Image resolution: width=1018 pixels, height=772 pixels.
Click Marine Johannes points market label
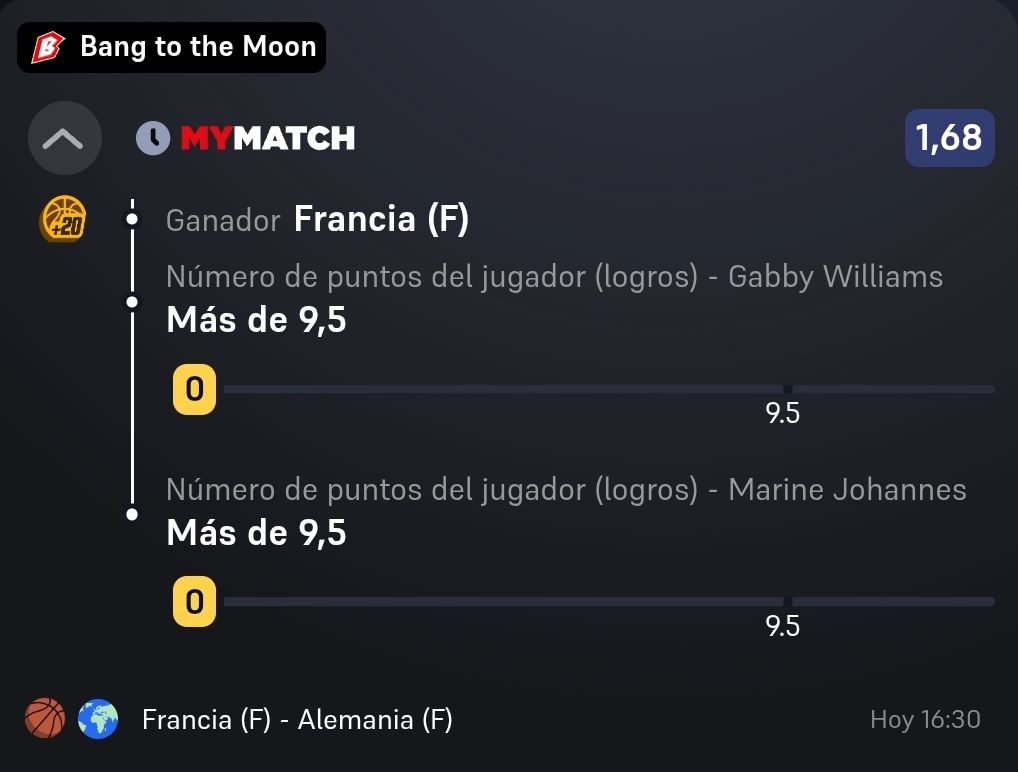(566, 490)
